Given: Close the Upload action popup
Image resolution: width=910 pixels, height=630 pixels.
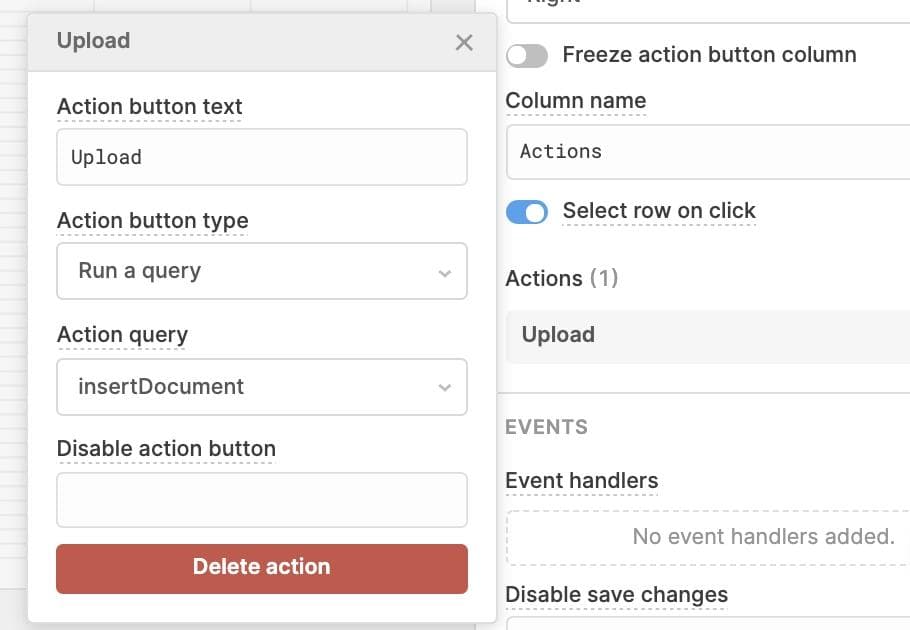Looking at the screenshot, I should pyautogui.click(x=464, y=42).
